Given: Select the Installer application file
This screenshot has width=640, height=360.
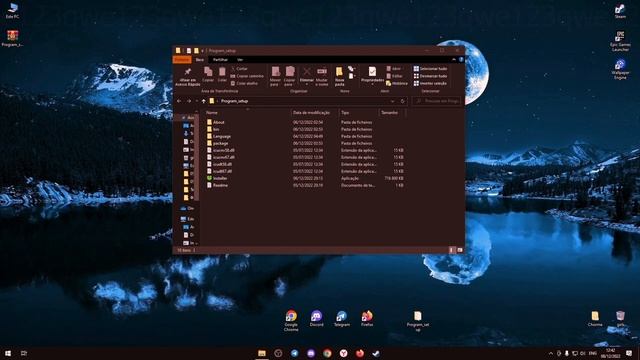Looking at the screenshot, I should [x=220, y=178].
